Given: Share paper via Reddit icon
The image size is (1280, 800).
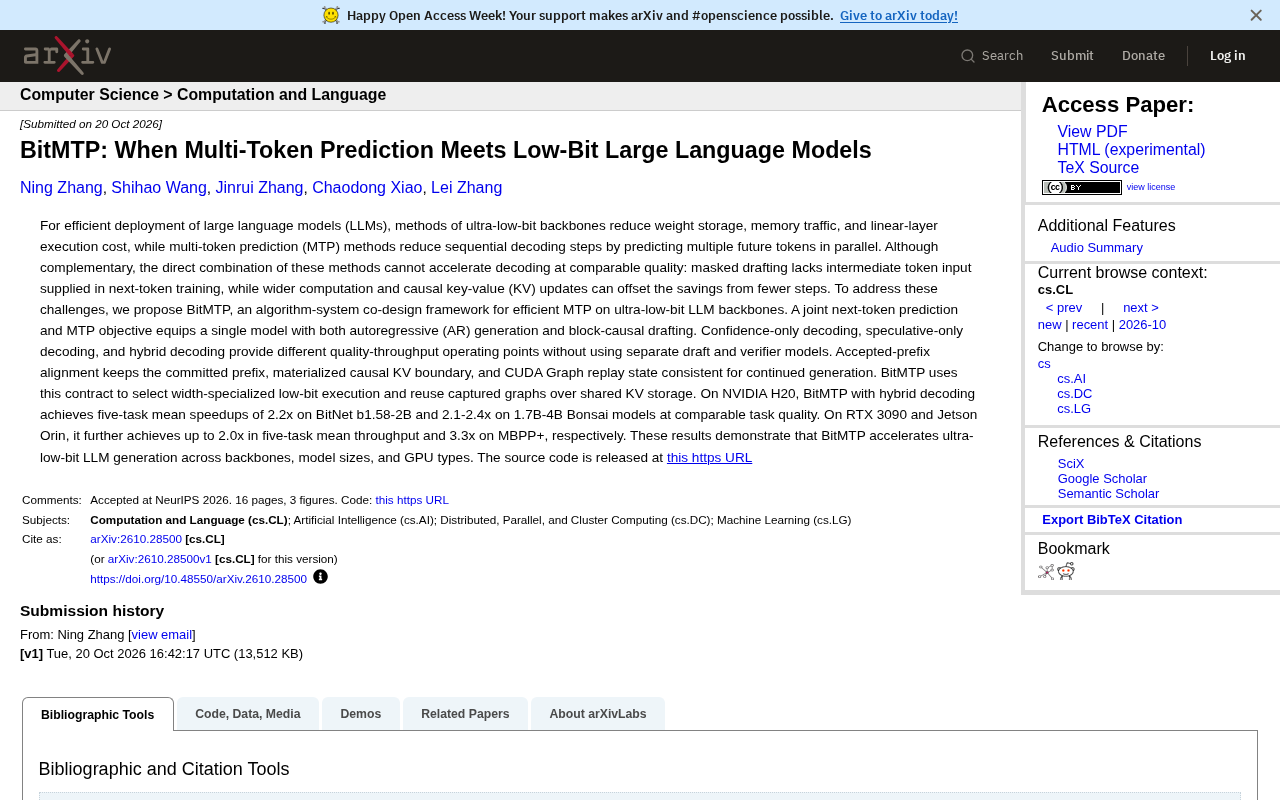Looking at the screenshot, I should (x=1066, y=571).
